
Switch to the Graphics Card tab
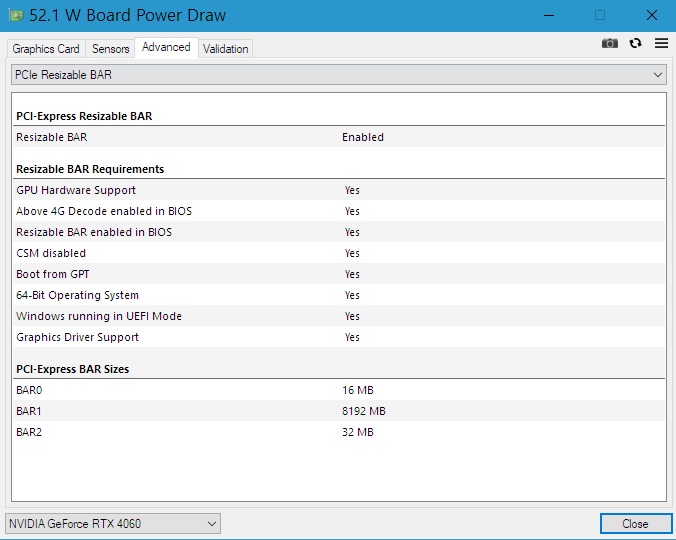click(46, 48)
